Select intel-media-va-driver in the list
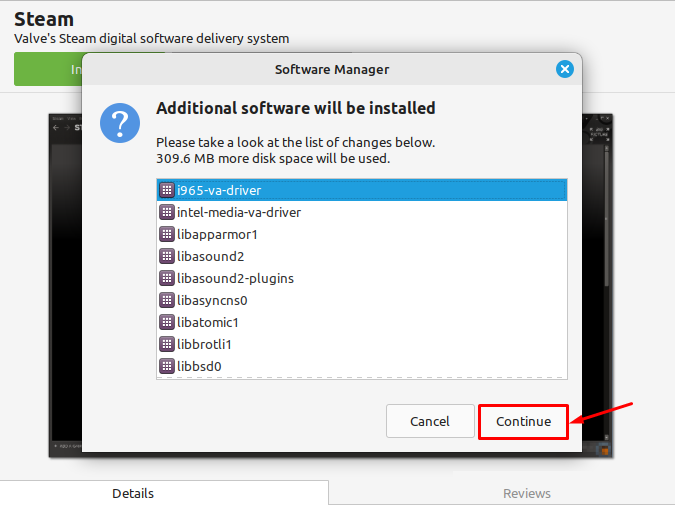Viewport: 675px width, 507px height. (x=239, y=212)
